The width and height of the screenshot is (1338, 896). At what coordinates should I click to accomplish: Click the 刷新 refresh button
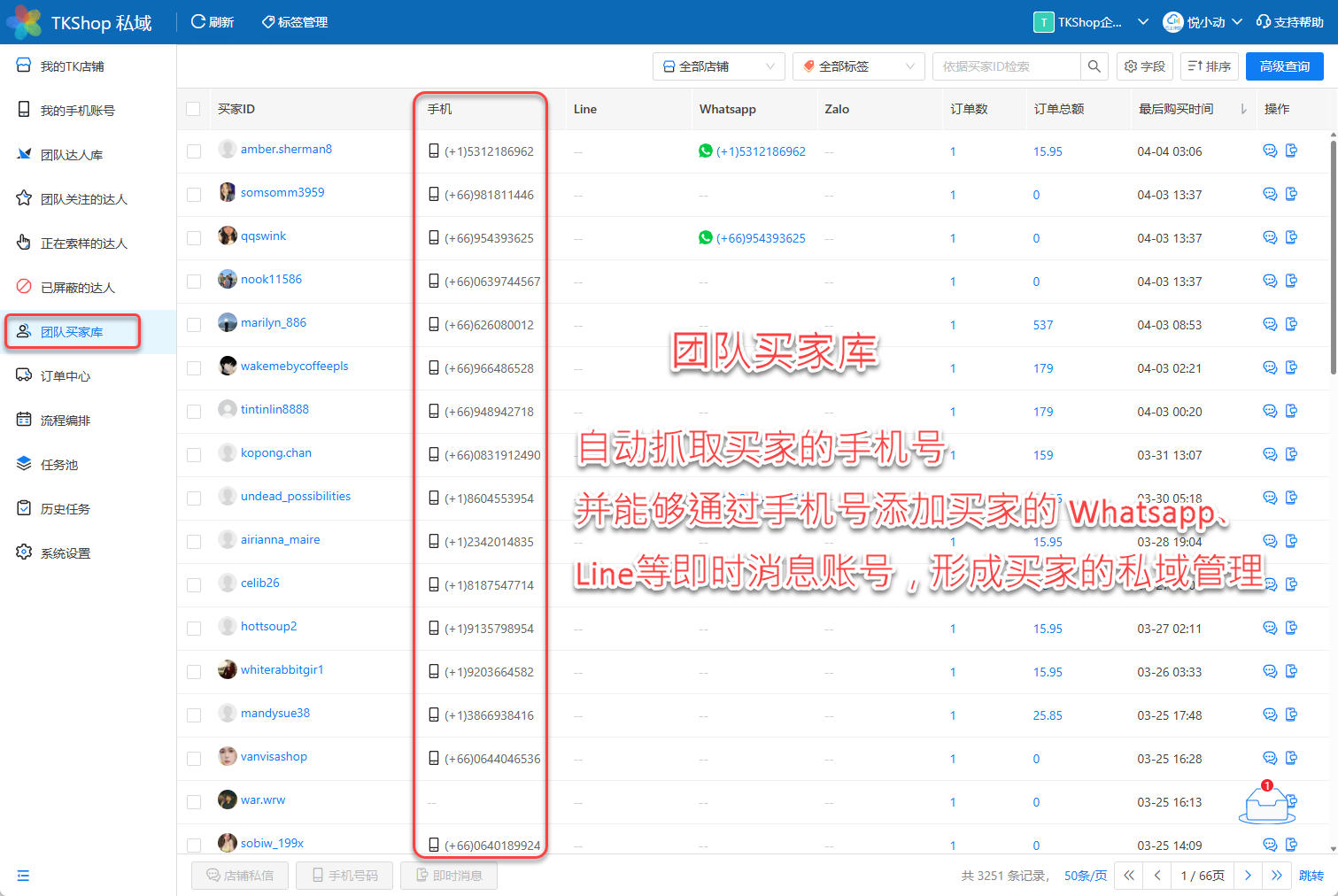(x=213, y=22)
